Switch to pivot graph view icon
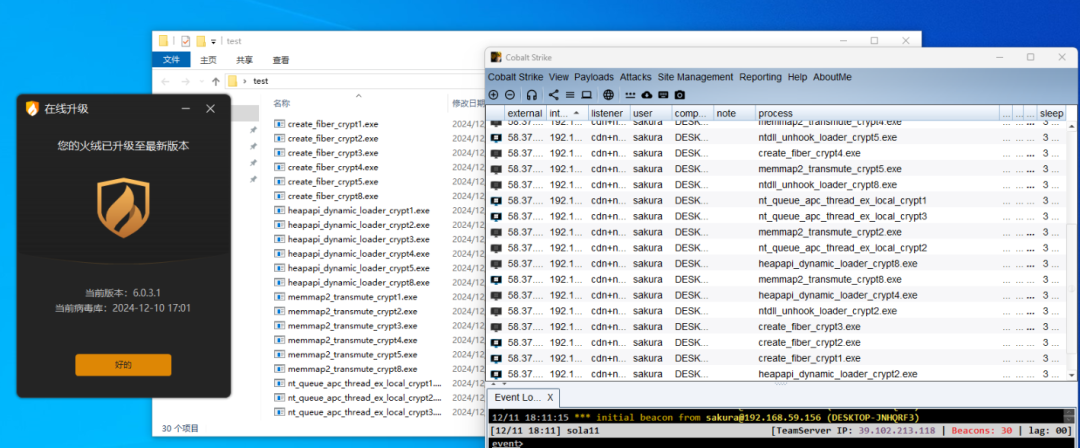 click(x=554, y=94)
